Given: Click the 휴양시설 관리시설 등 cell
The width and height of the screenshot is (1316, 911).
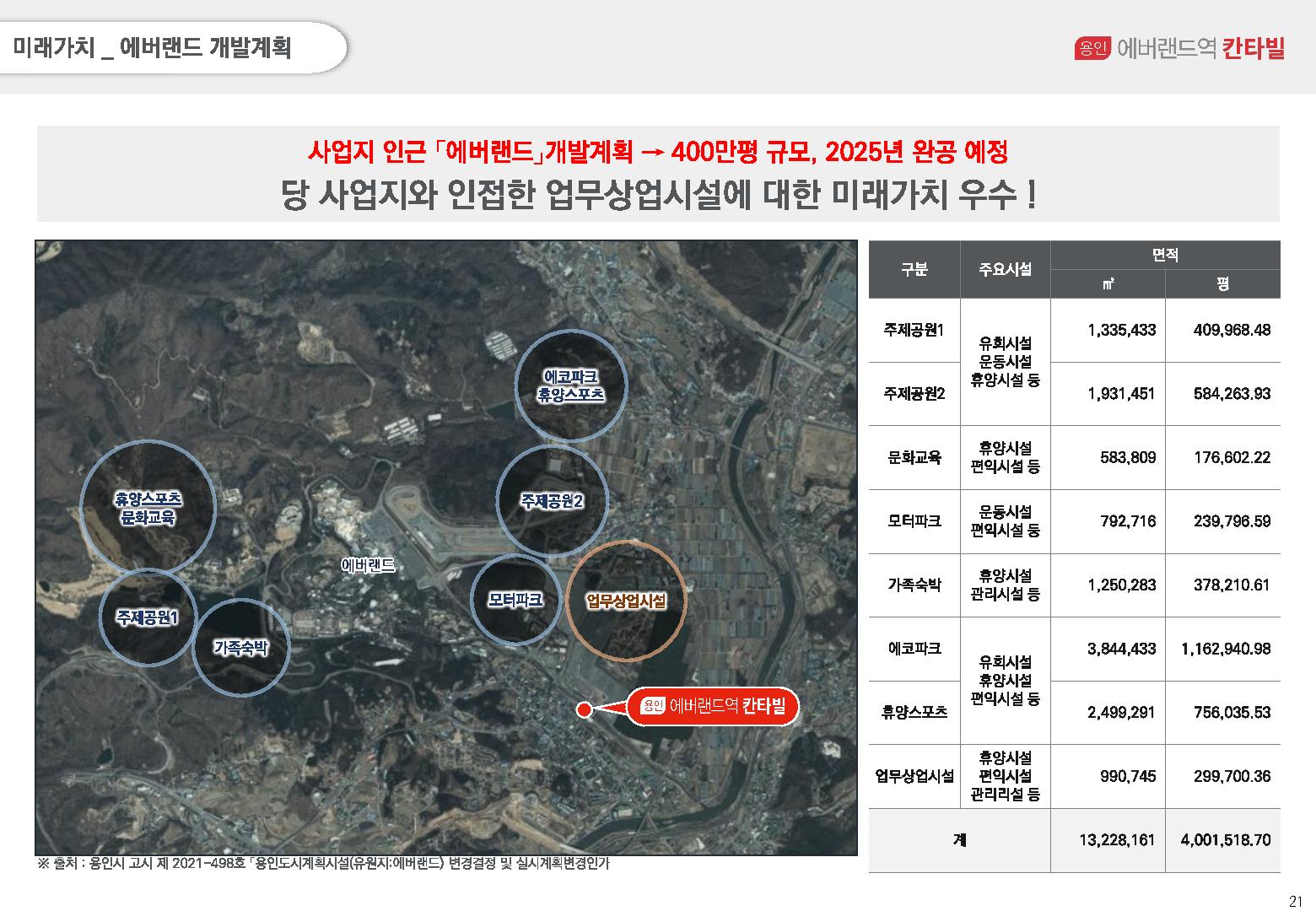Looking at the screenshot, I should pos(1006,585).
